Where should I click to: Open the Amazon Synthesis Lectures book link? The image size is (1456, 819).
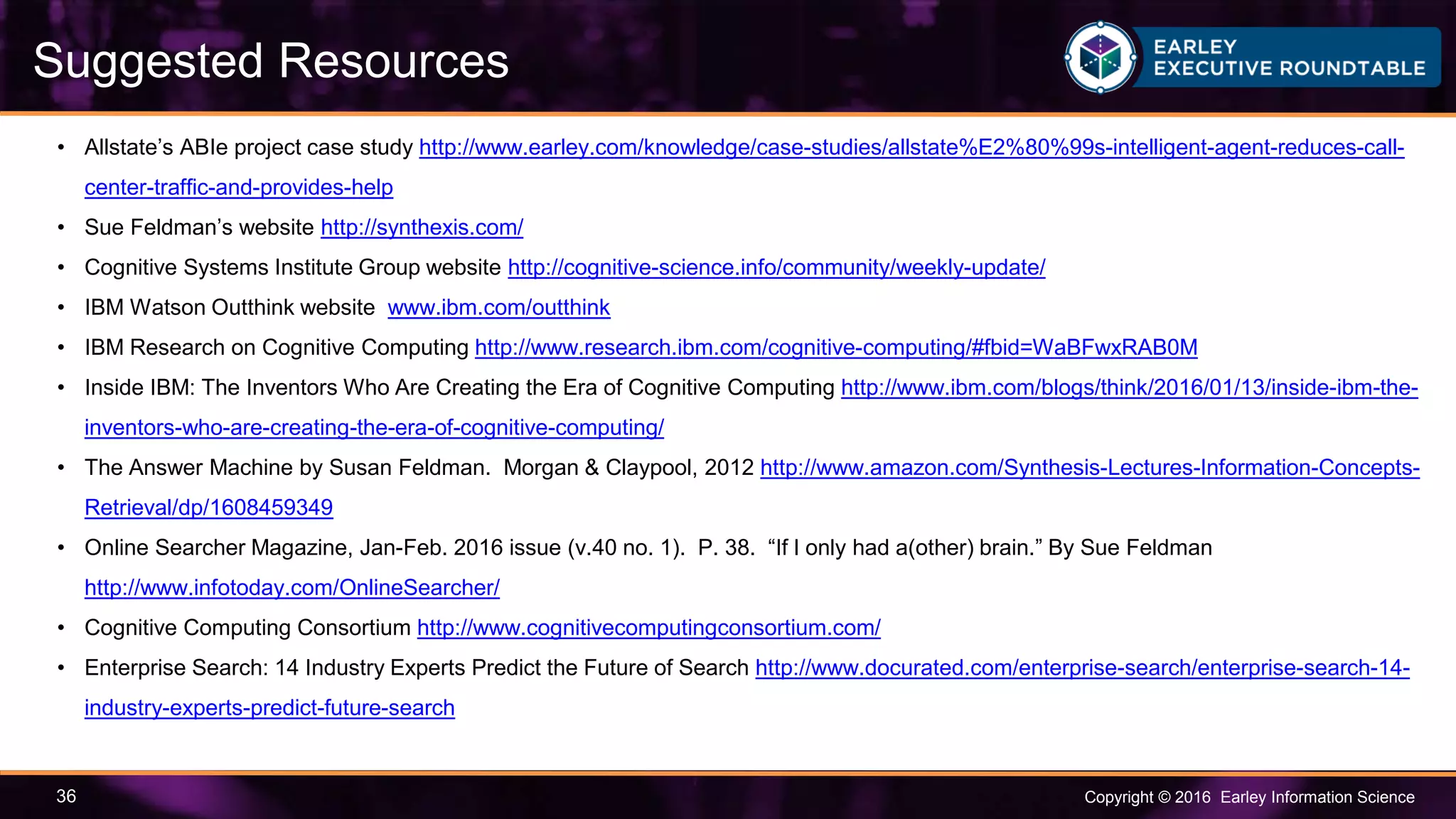click(1090, 468)
